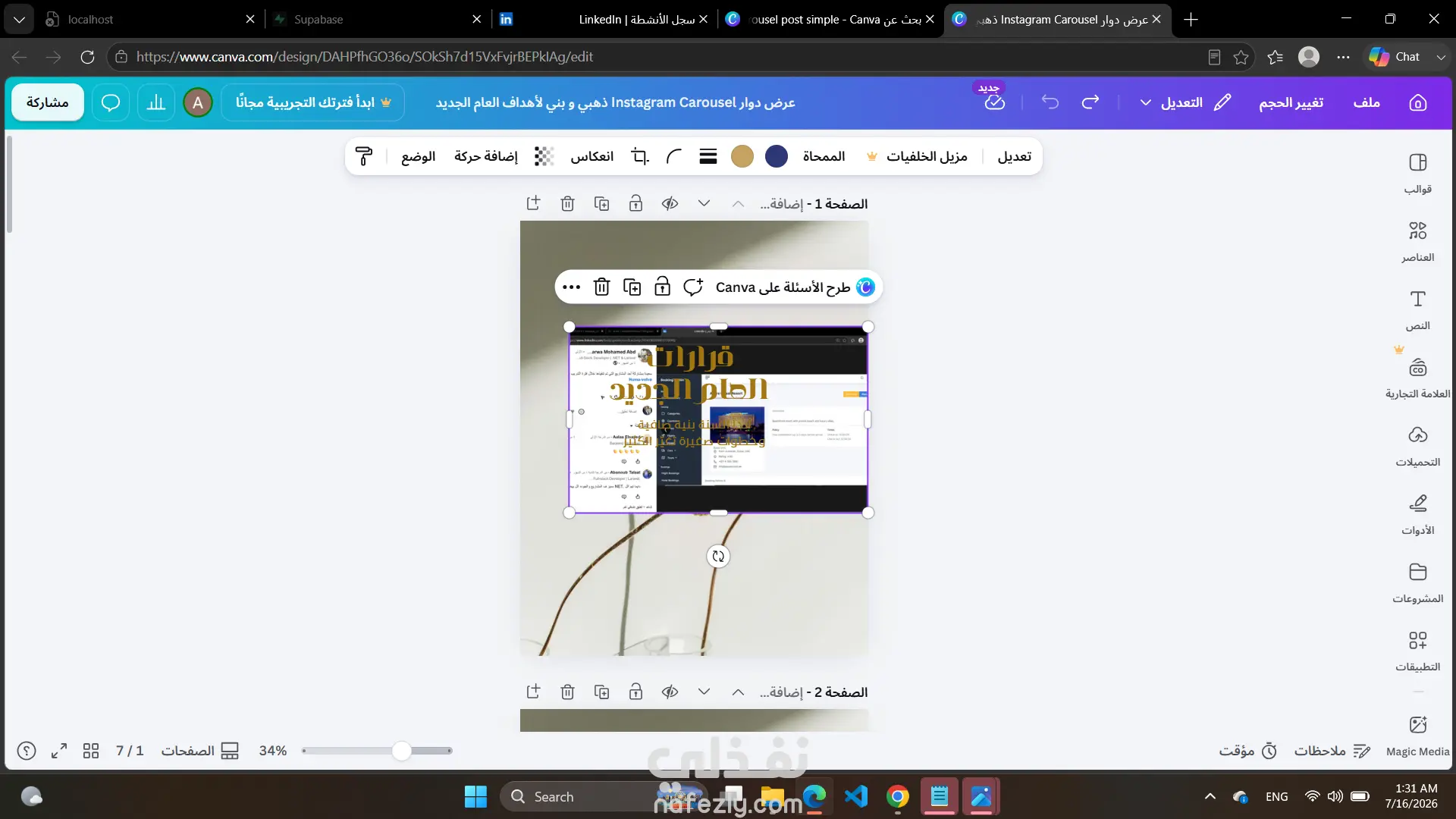The image size is (1456, 819).
Task: Open the comments speech bubble icon
Action: [x=111, y=102]
